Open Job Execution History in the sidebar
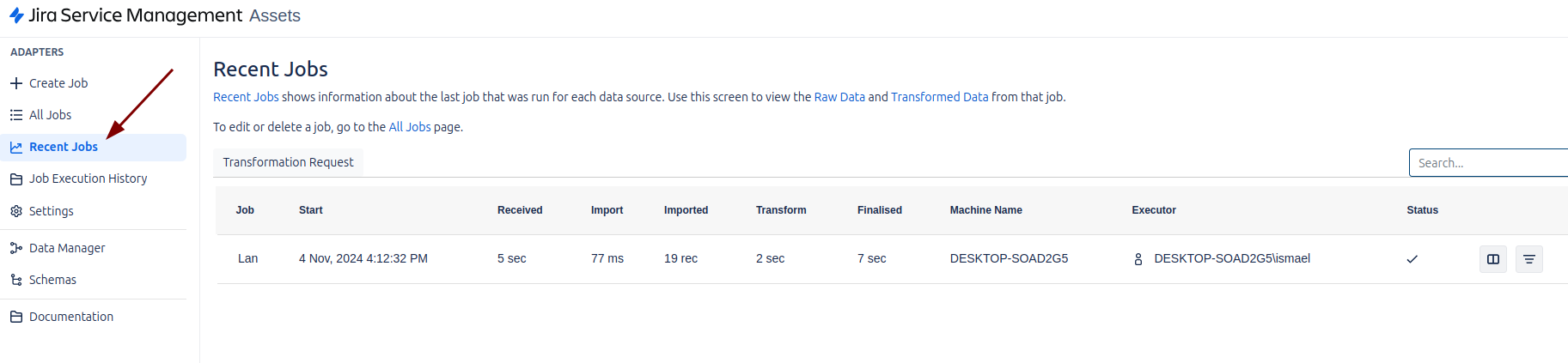Viewport: 1568px width, 363px height. coord(88,178)
